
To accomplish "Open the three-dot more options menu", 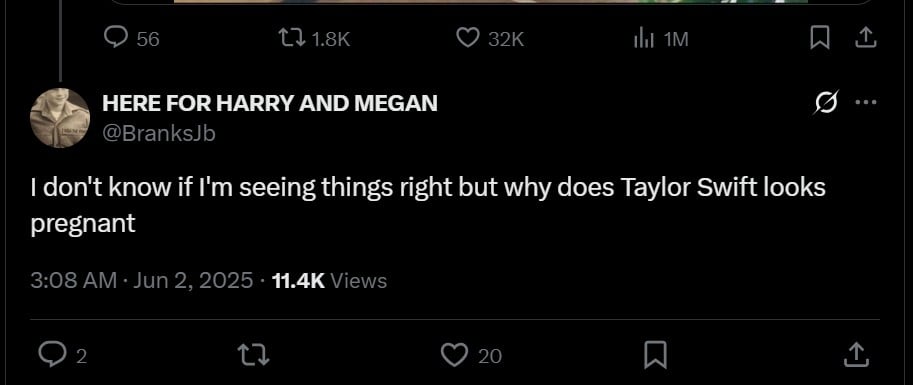I will (x=866, y=102).
